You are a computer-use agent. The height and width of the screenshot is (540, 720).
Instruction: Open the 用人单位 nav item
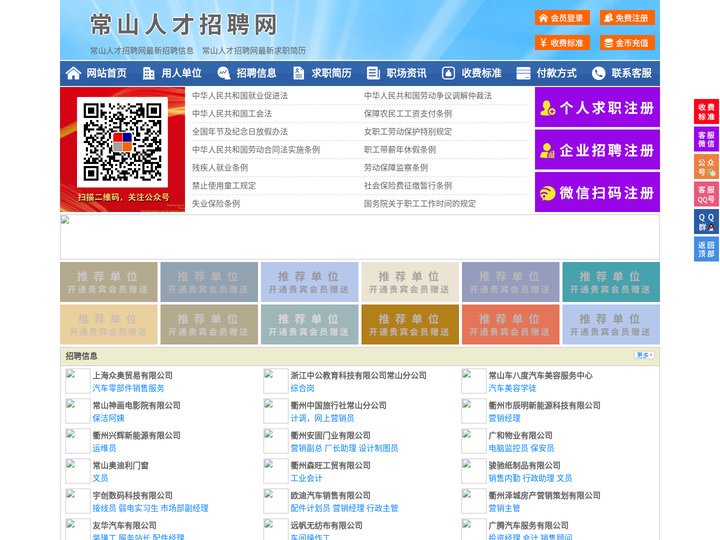181,73
